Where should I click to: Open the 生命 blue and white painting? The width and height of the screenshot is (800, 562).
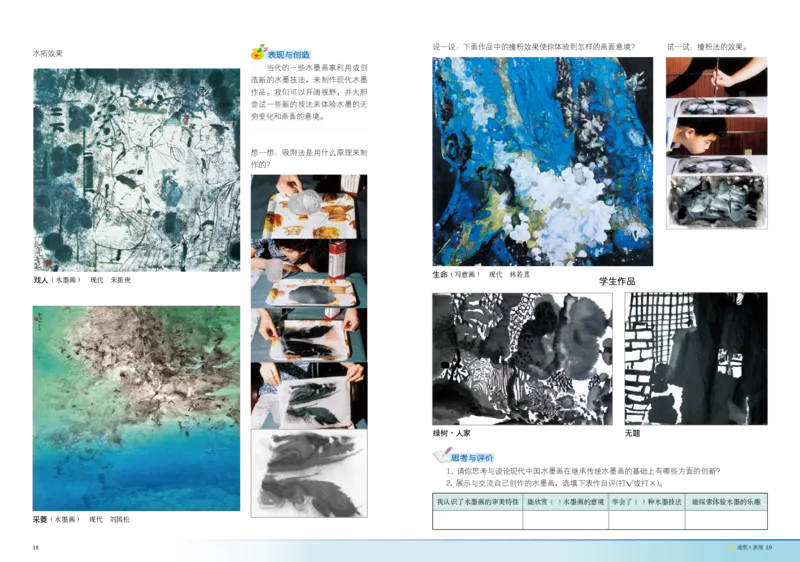click(542, 161)
